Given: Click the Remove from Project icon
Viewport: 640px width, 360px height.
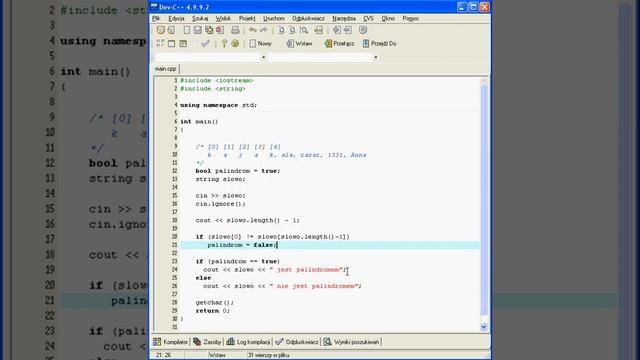Looking at the screenshot, I should point(348,30).
